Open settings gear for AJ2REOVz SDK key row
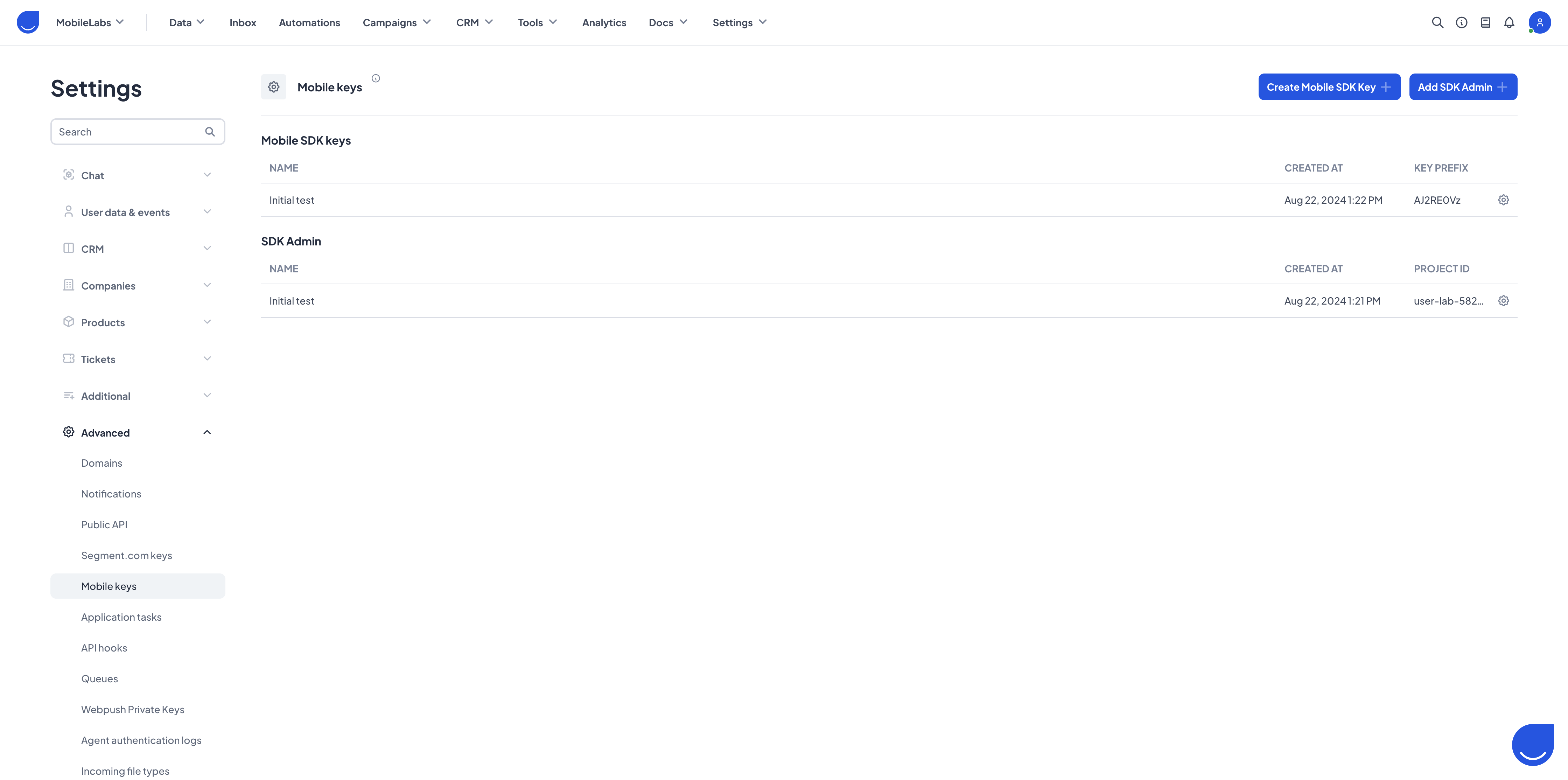1568x780 pixels. click(1503, 200)
